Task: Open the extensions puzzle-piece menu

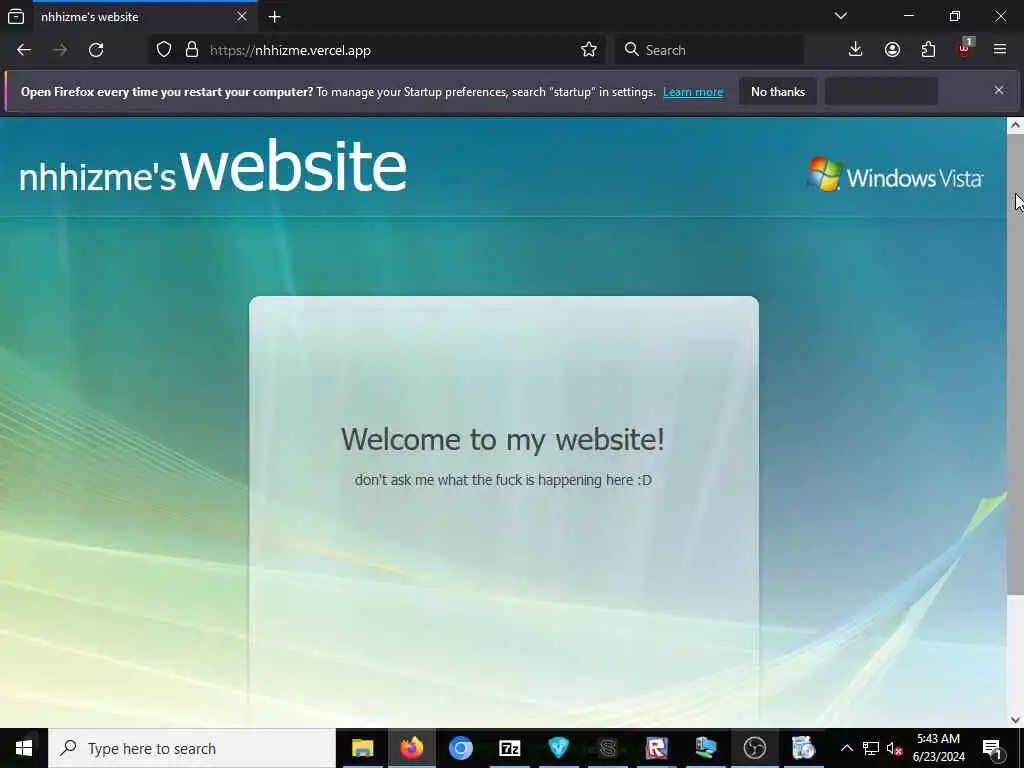Action: click(928, 50)
